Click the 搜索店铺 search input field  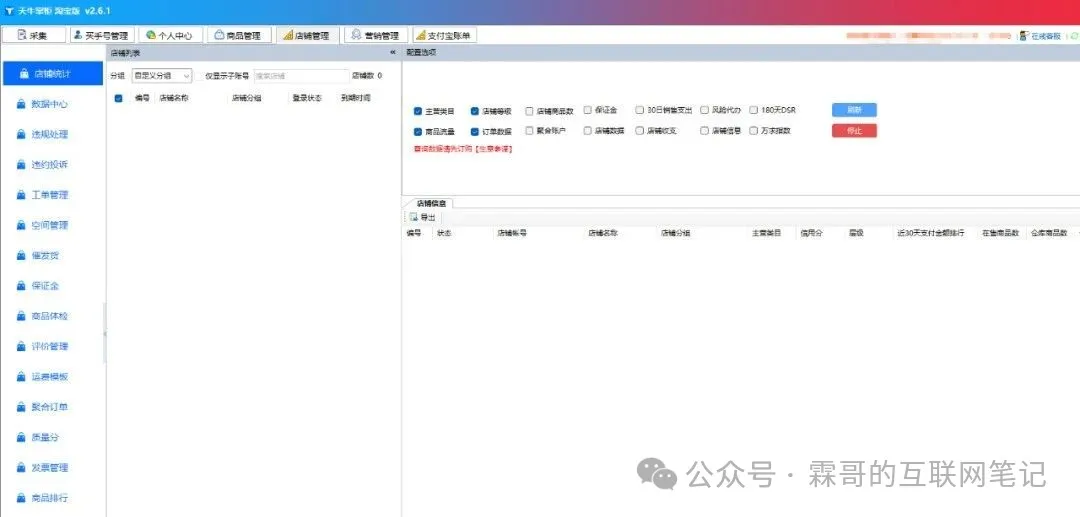(300, 76)
